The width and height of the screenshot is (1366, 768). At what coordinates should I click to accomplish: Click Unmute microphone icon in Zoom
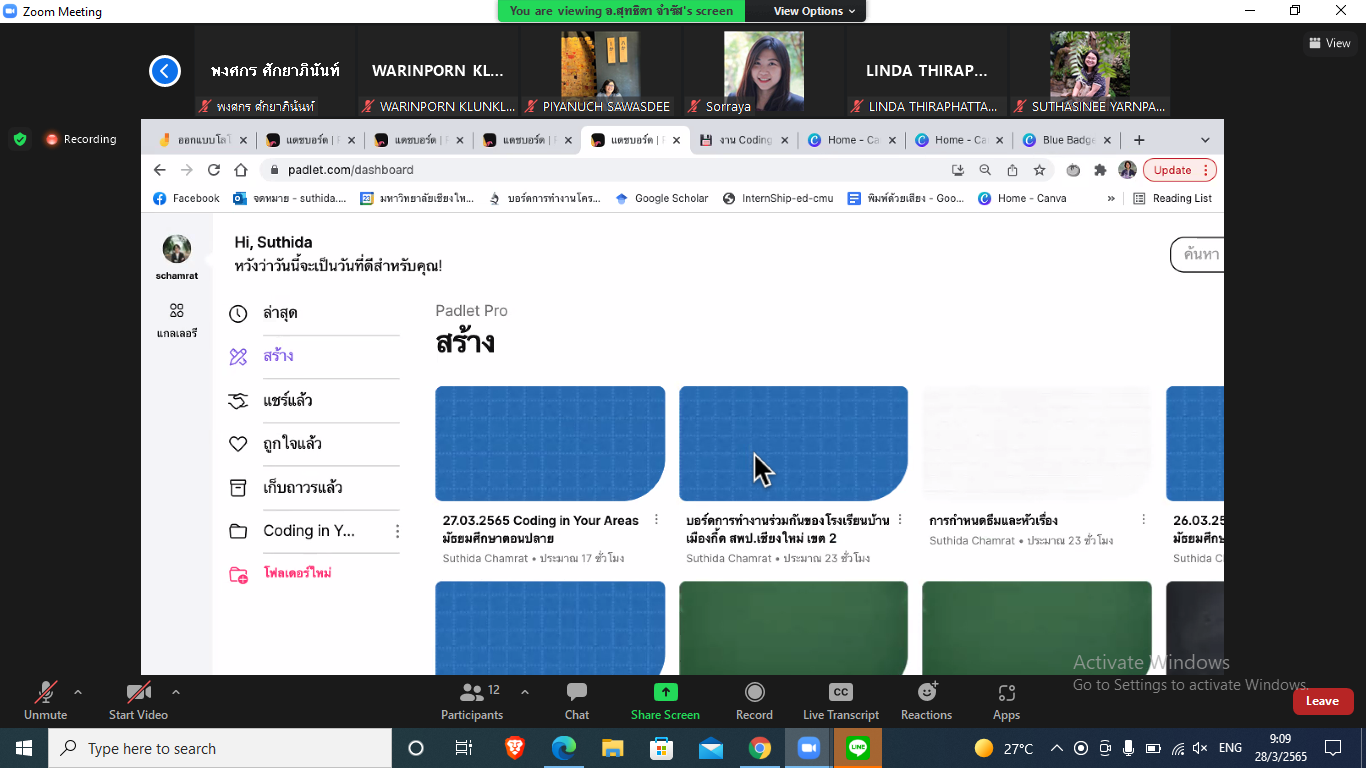45,692
